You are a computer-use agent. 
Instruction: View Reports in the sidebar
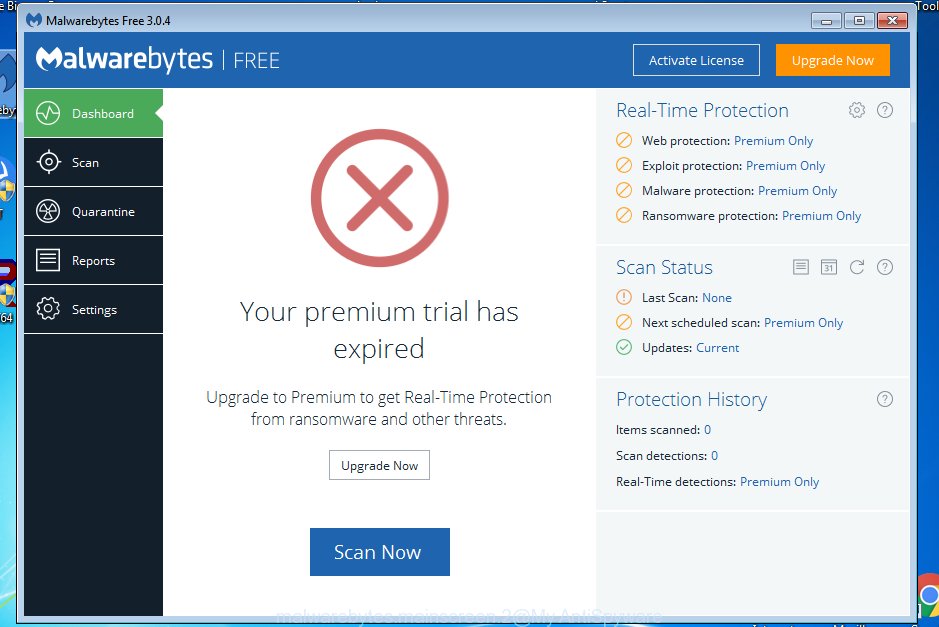(47, 260)
